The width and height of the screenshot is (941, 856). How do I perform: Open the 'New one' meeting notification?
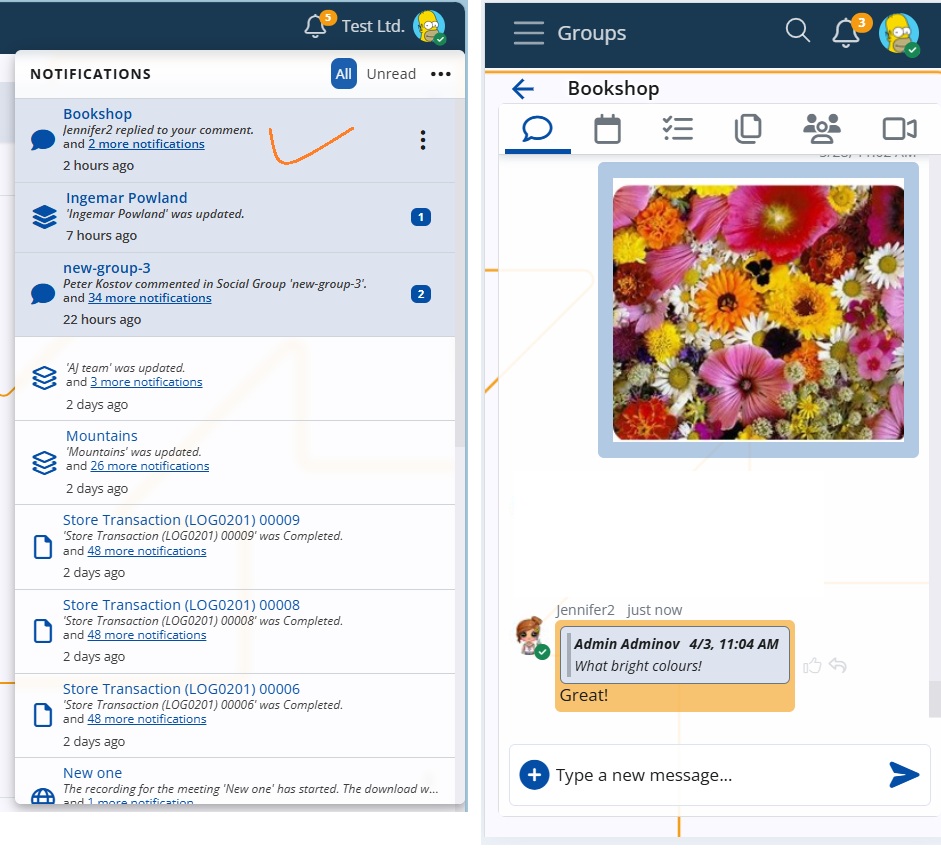point(92,774)
